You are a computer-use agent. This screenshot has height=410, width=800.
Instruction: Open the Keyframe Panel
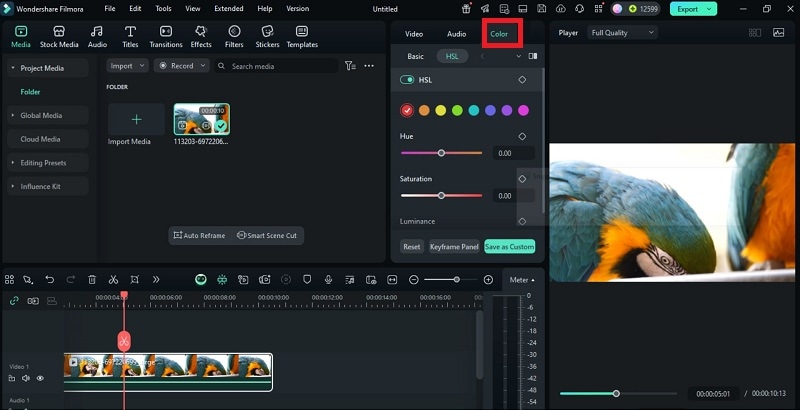(x=454, y=246)
